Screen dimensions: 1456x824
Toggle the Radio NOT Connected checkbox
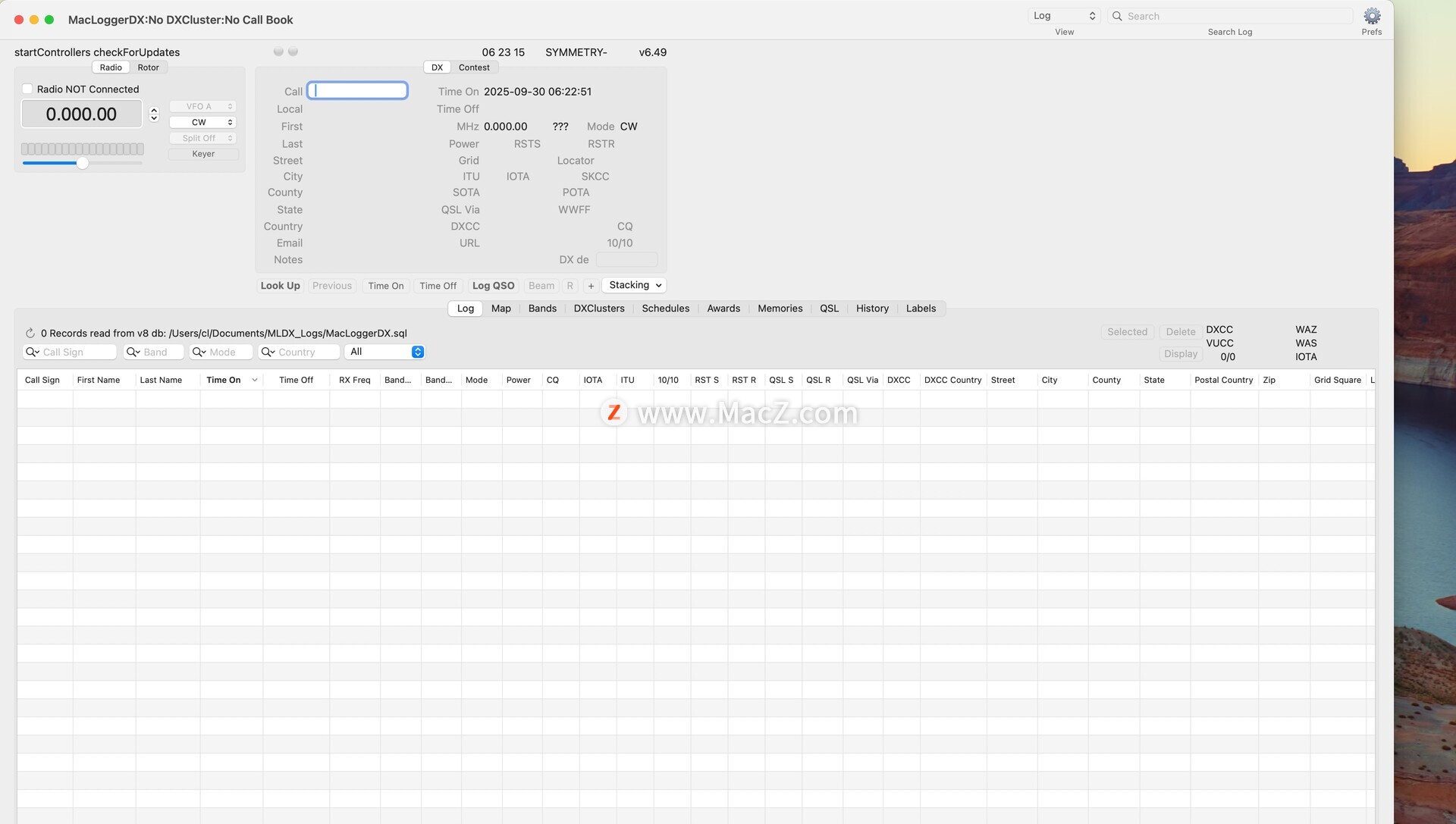(x=27, y=89)
